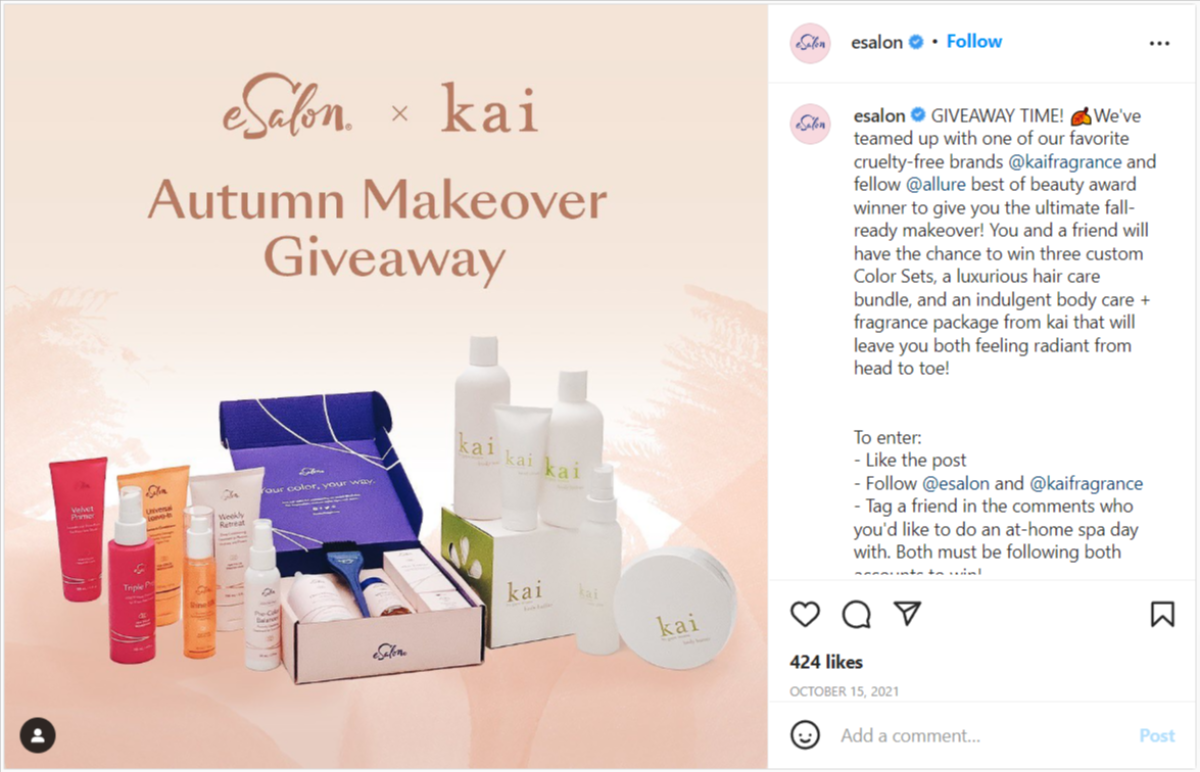This screenshot has width=1200, height=772.
Task: Open esalon avatar beside caption
Action: (x=810, y=124)
